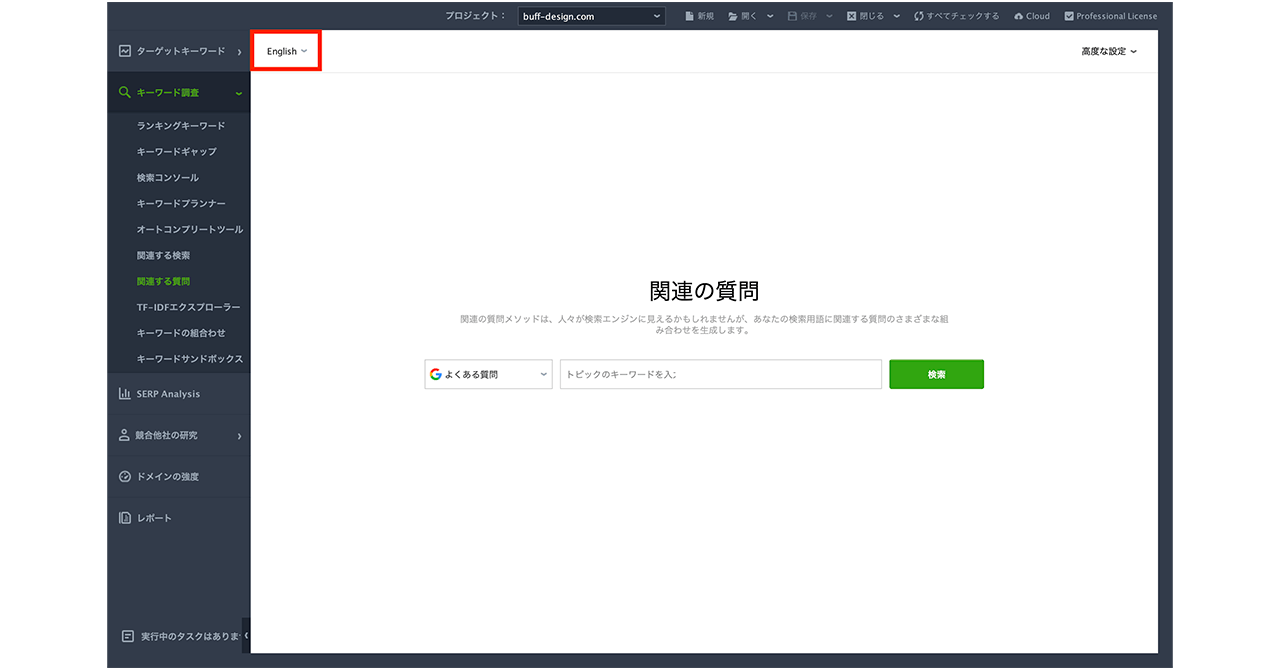
Task: Click the 開く folder icon in toolbar
Action: [733, 16]
